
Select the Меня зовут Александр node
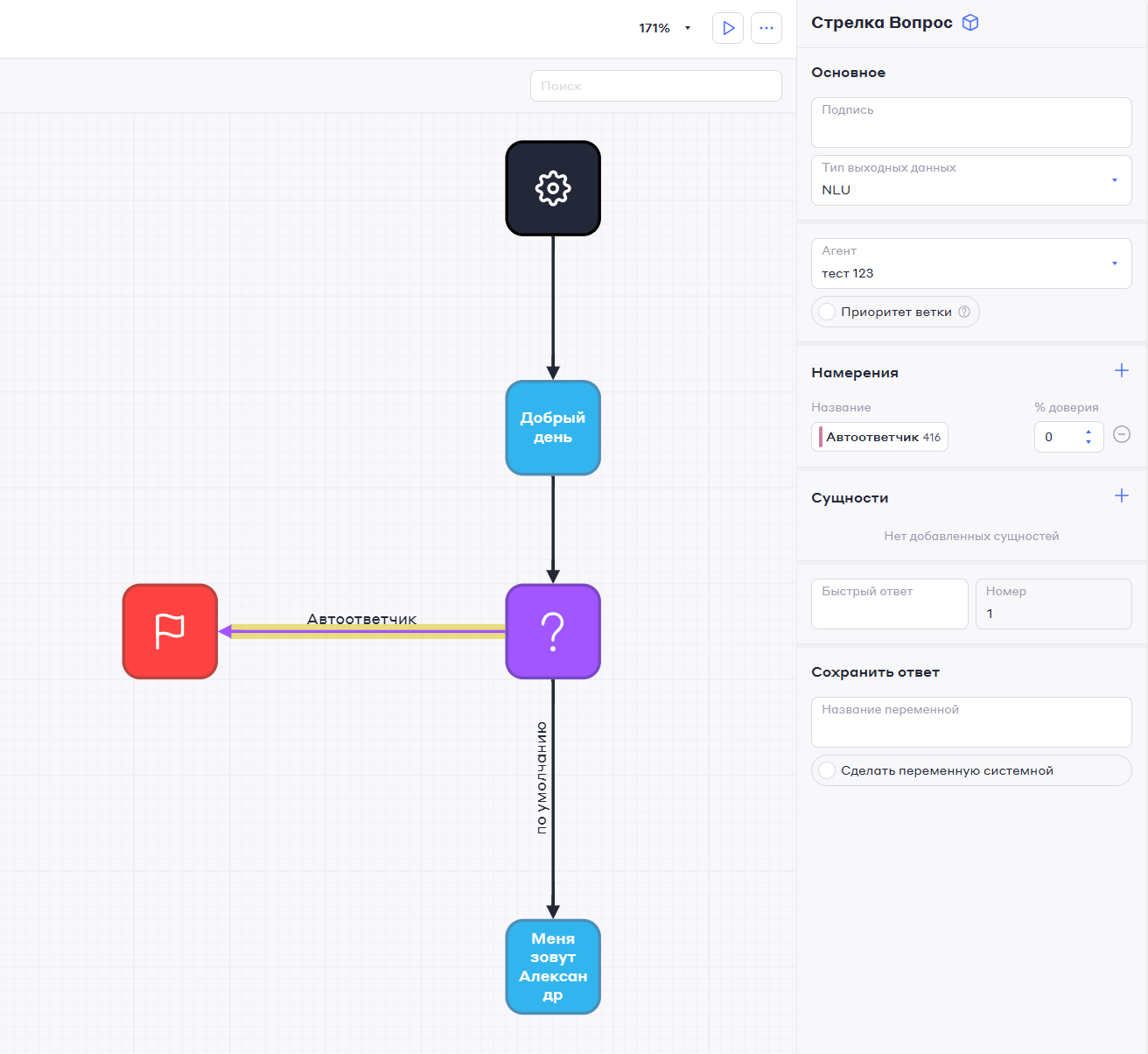(x=553, y=966)
